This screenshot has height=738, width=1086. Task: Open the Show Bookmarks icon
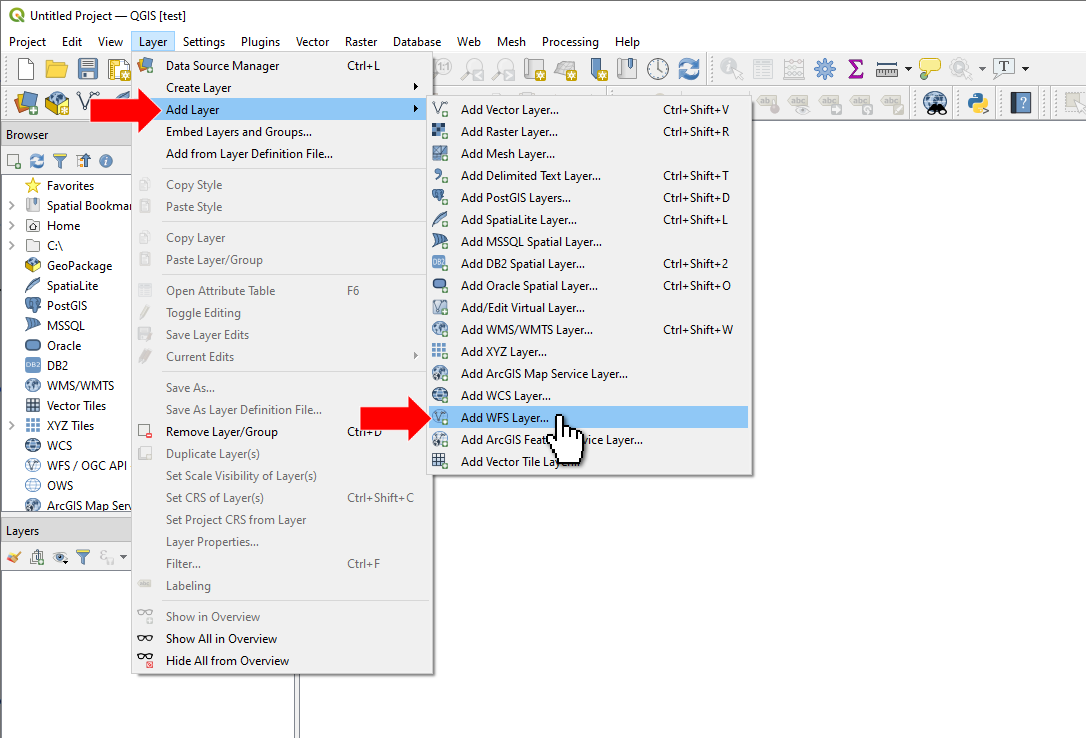pyautogui.click(x=627, y=69)
